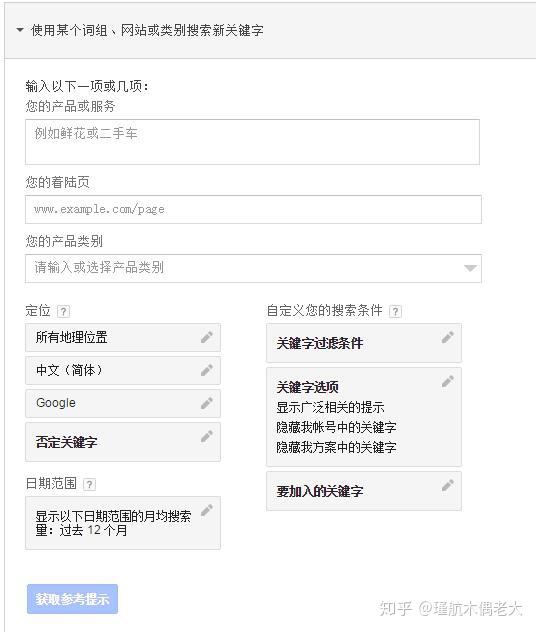Edit 关键字过滤条件 via pencil icon
Viewport: 536px width, 632px height.
click(x=448, y=337)
